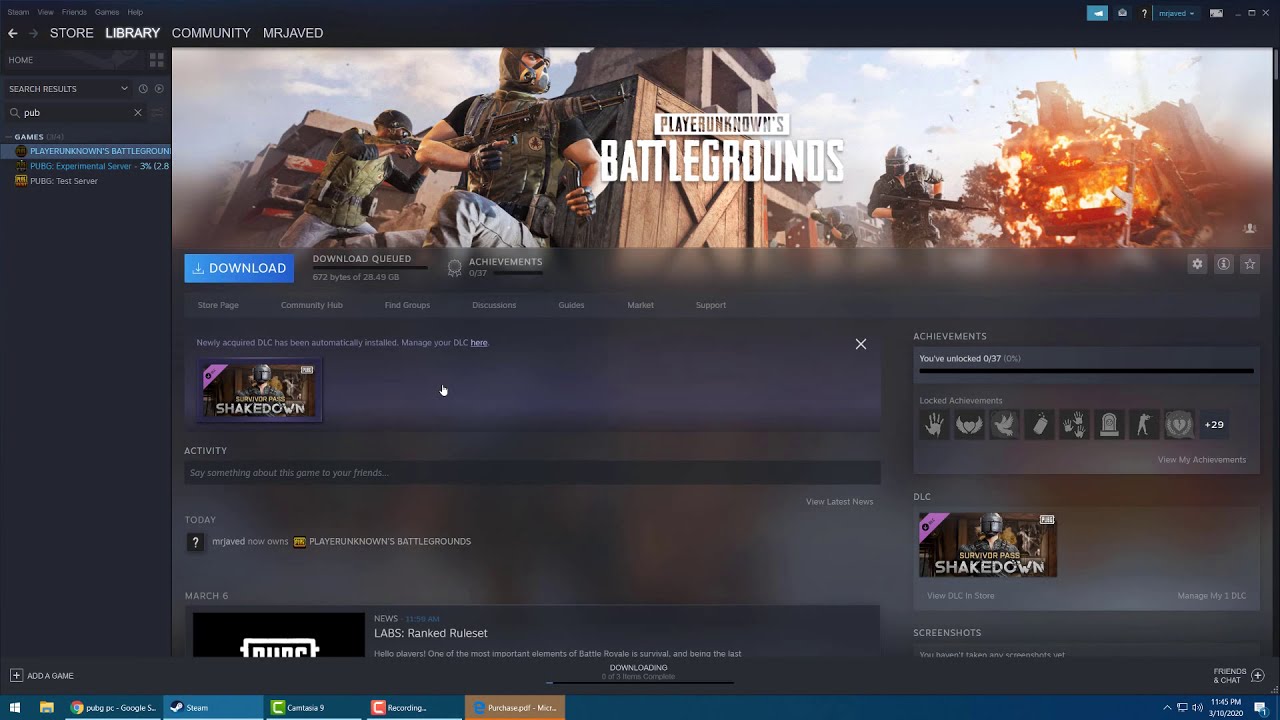Image resolution: width=1280 pixels, height=720 pixels.
Task: Open Friends & Chat plus icon
Action: coord(1258,676)
